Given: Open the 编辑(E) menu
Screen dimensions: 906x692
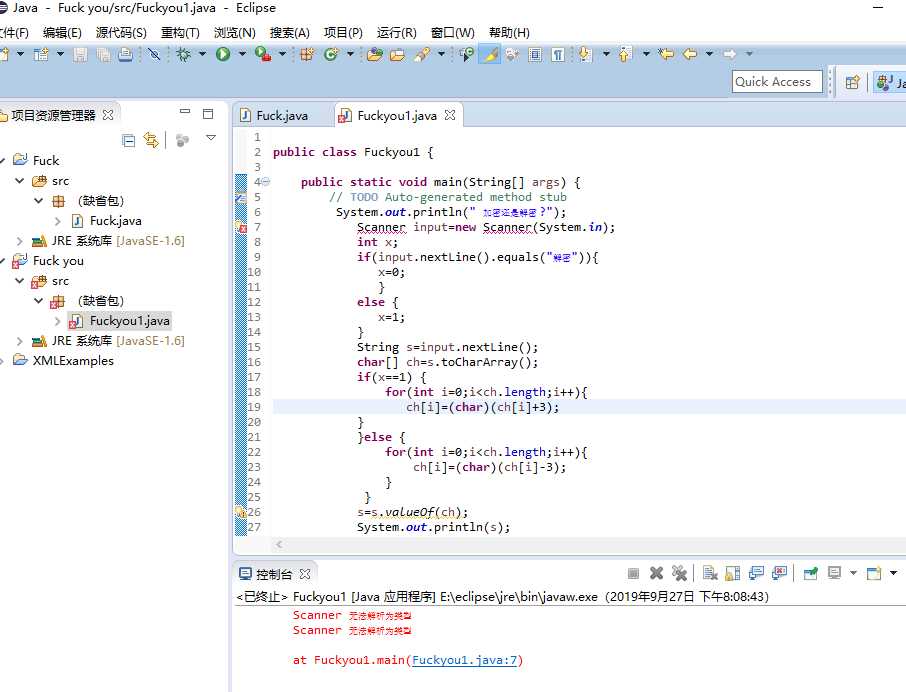Looking at the screenshot, I should point(62,33).
